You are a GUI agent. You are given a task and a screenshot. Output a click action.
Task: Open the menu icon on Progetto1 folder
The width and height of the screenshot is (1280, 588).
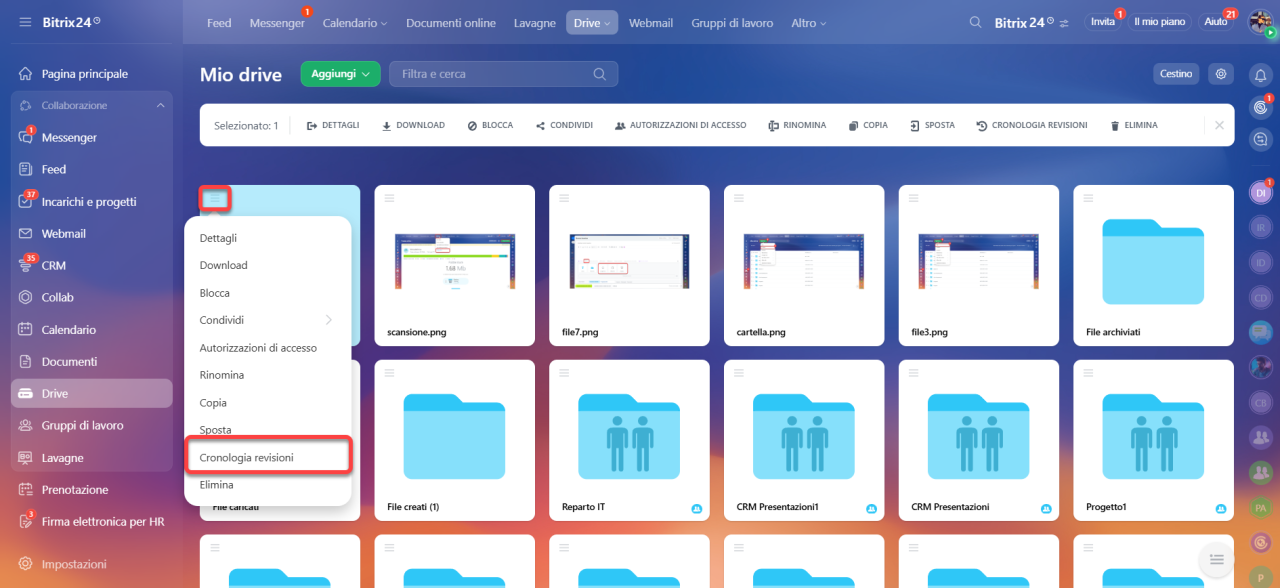point(1088,373)
